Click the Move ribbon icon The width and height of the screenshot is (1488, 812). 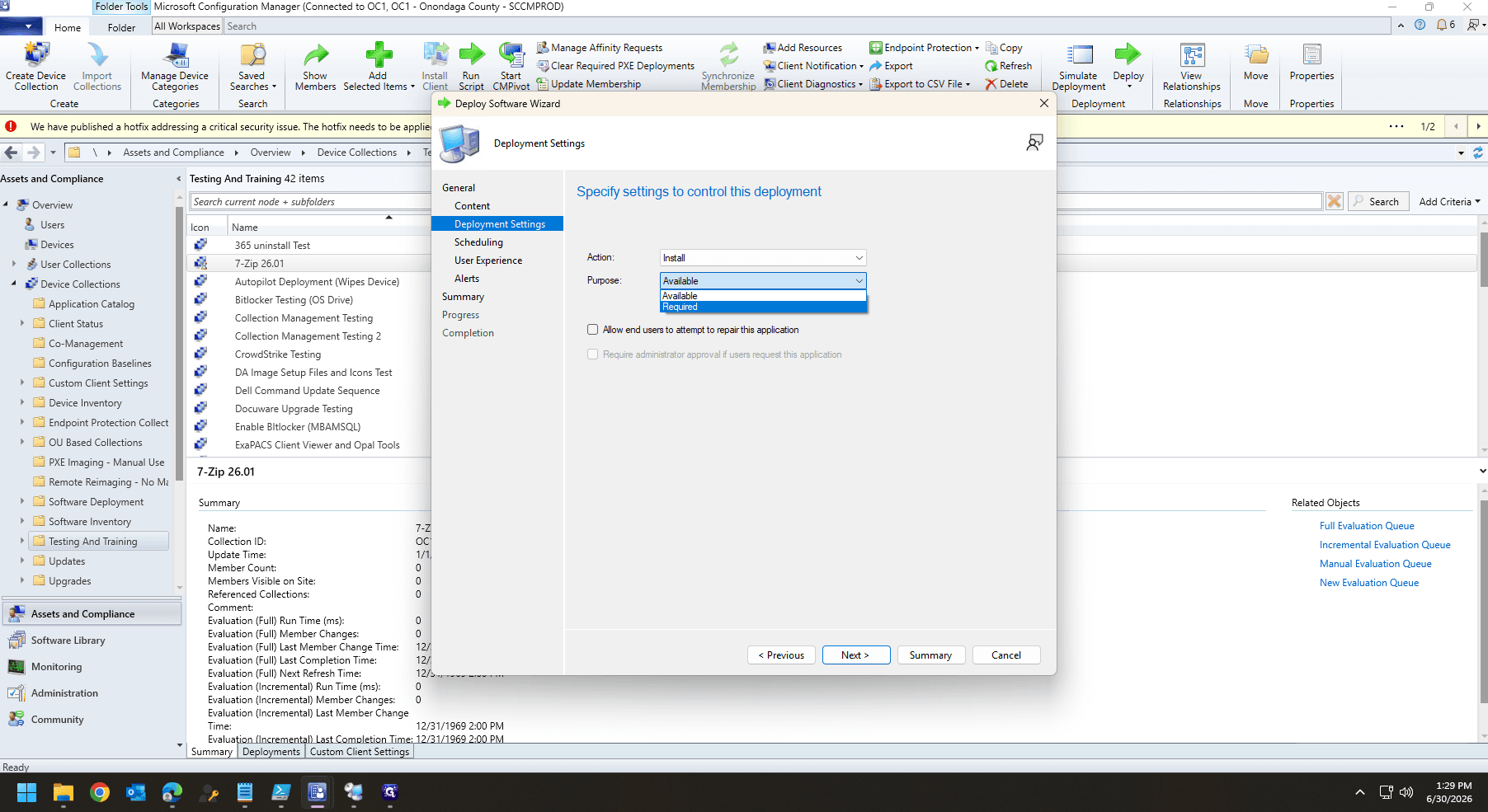coord(1256,63)
